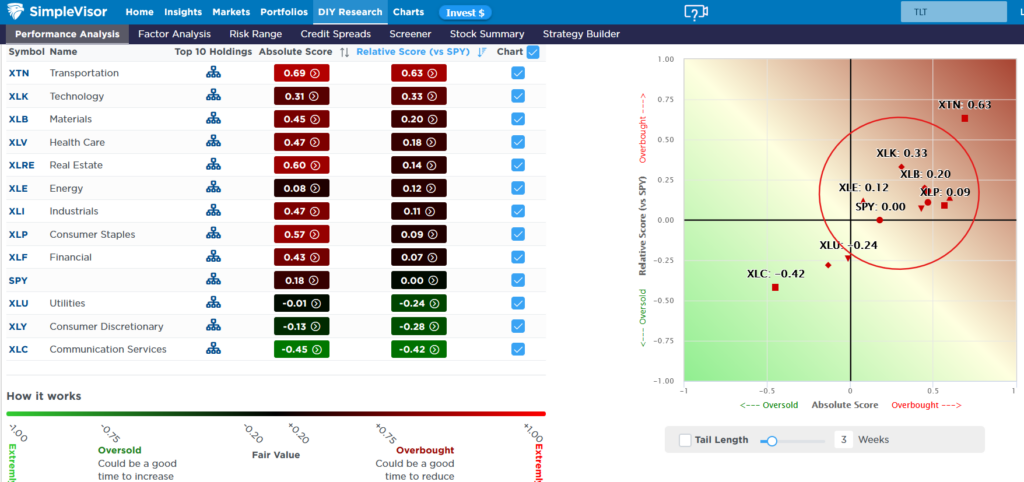Open Top 10 Holdings for XLI Industrials
Screen dimensions: 1024x482
(x=213, y=211)
